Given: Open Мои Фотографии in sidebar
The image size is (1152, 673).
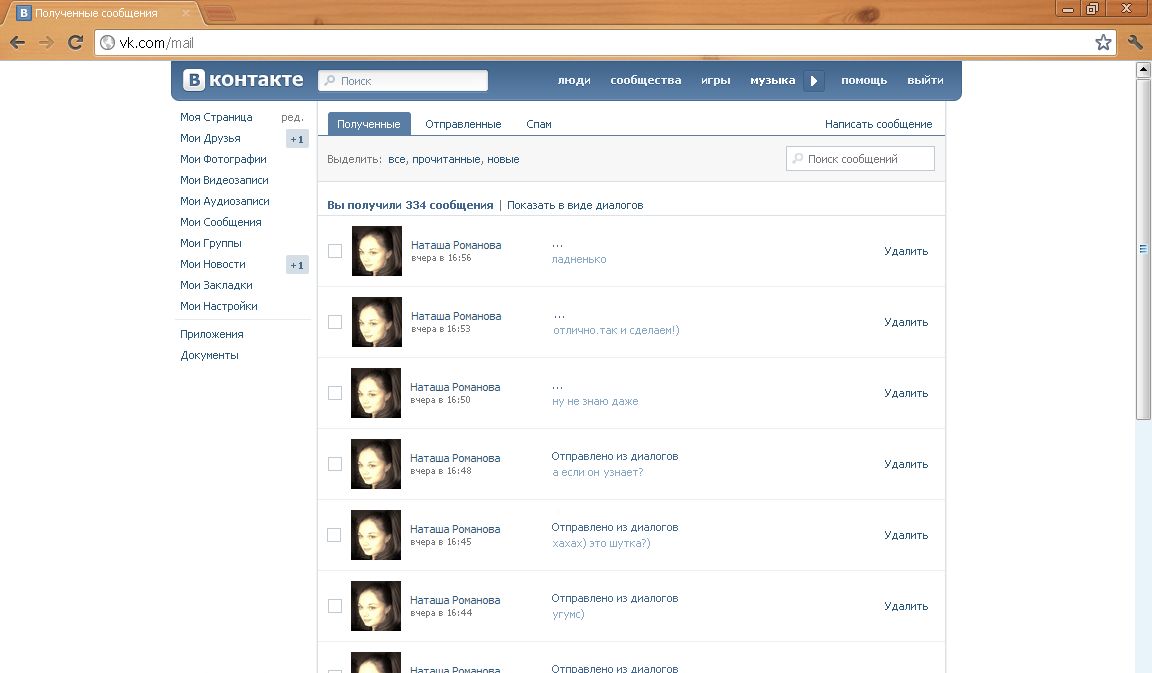Looking at the screenshot, I should [x=223, y=159].
